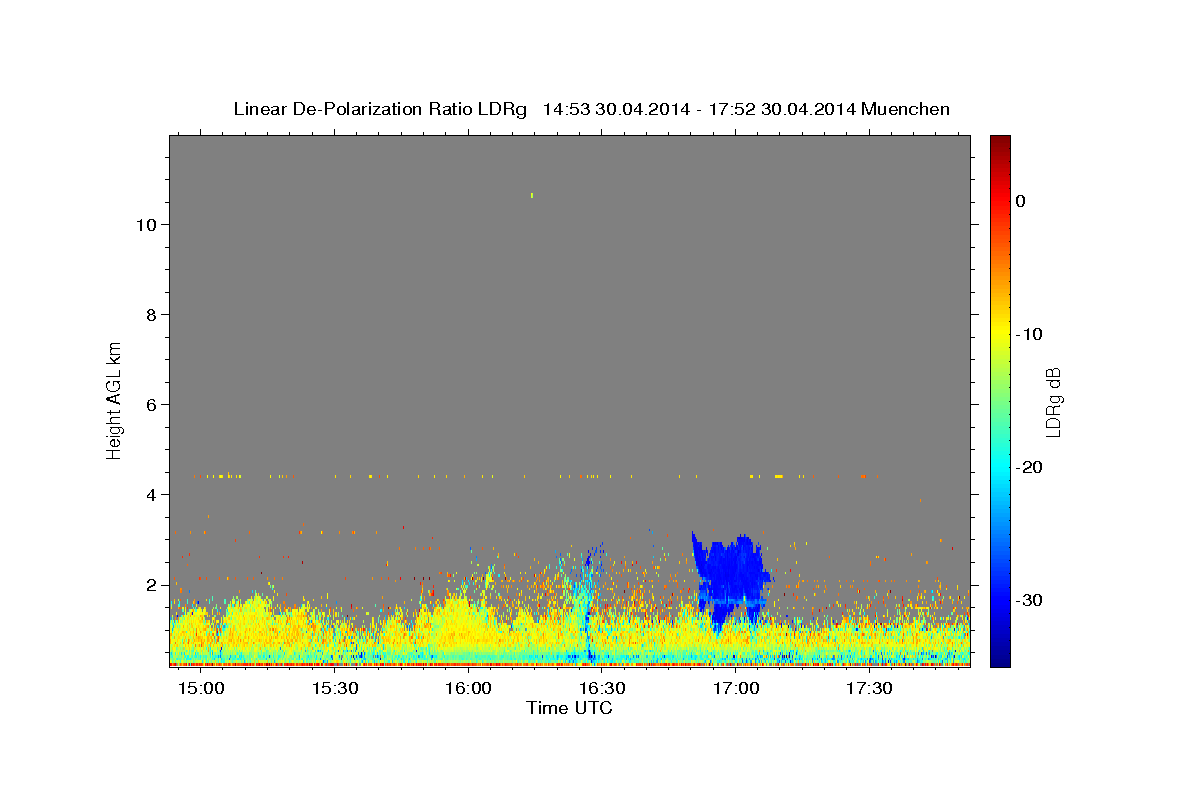Click the isolated green pixel above 10 km
Screen dimensions: 1200x800
click(x=532, y=195)
